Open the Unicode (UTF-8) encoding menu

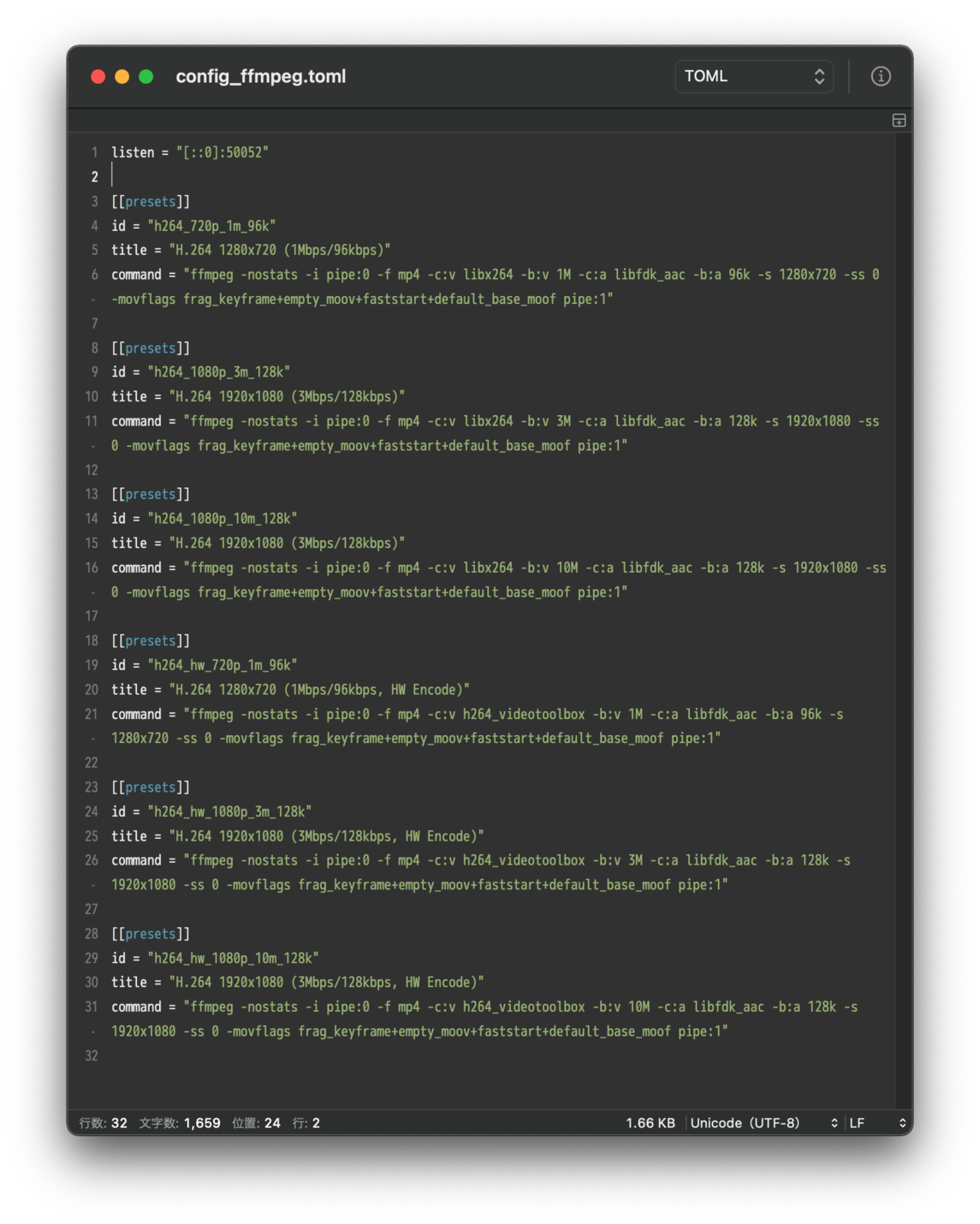click(x=763, y=1123)
